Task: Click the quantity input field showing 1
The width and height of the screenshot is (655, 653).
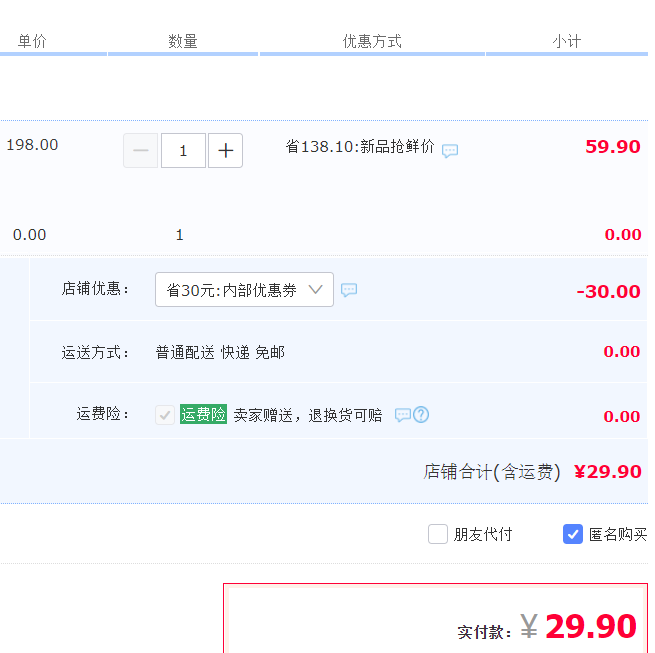Action: pos(183,151)
